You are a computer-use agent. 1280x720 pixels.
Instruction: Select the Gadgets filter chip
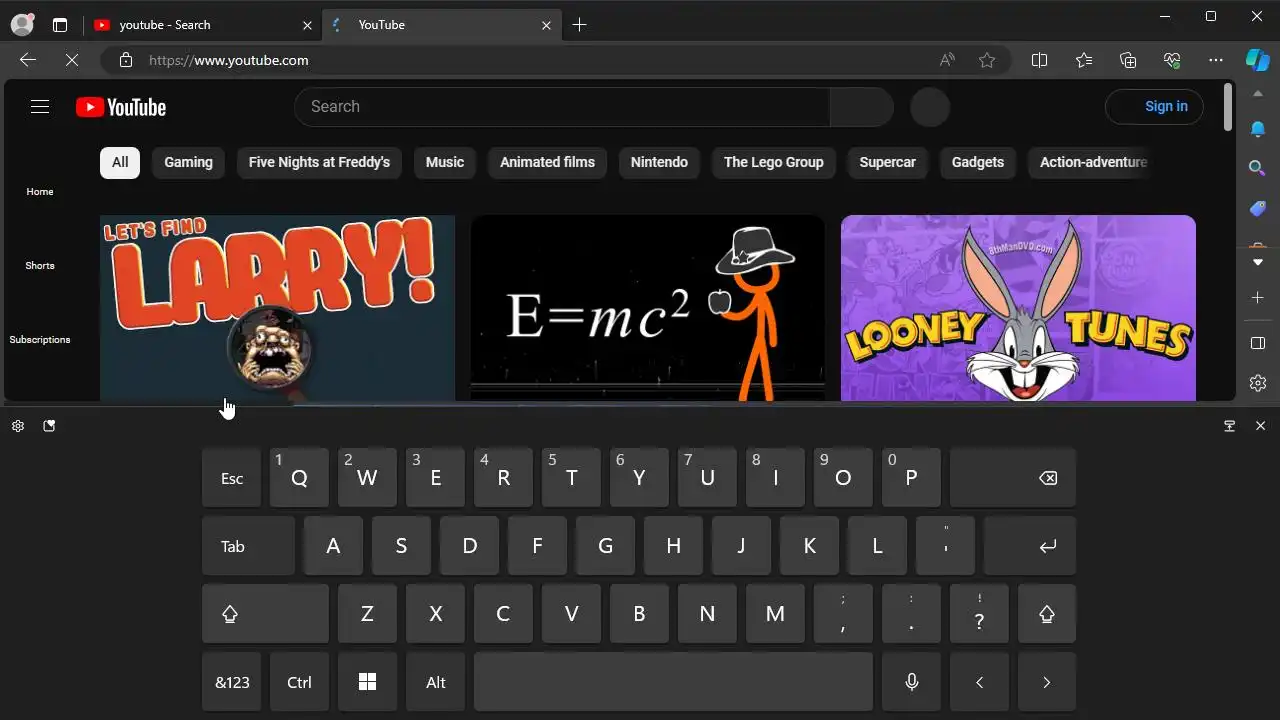[977, 162]
